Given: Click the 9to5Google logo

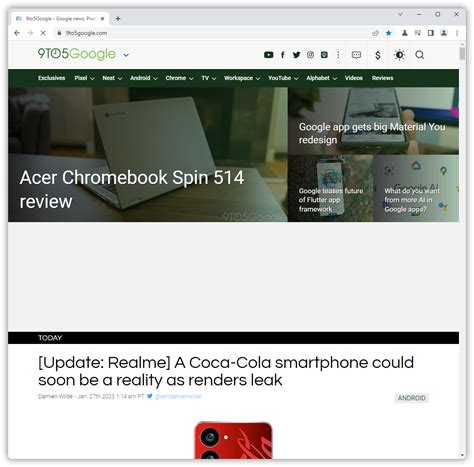Looking at the screenshot, I should coord(77,54).
